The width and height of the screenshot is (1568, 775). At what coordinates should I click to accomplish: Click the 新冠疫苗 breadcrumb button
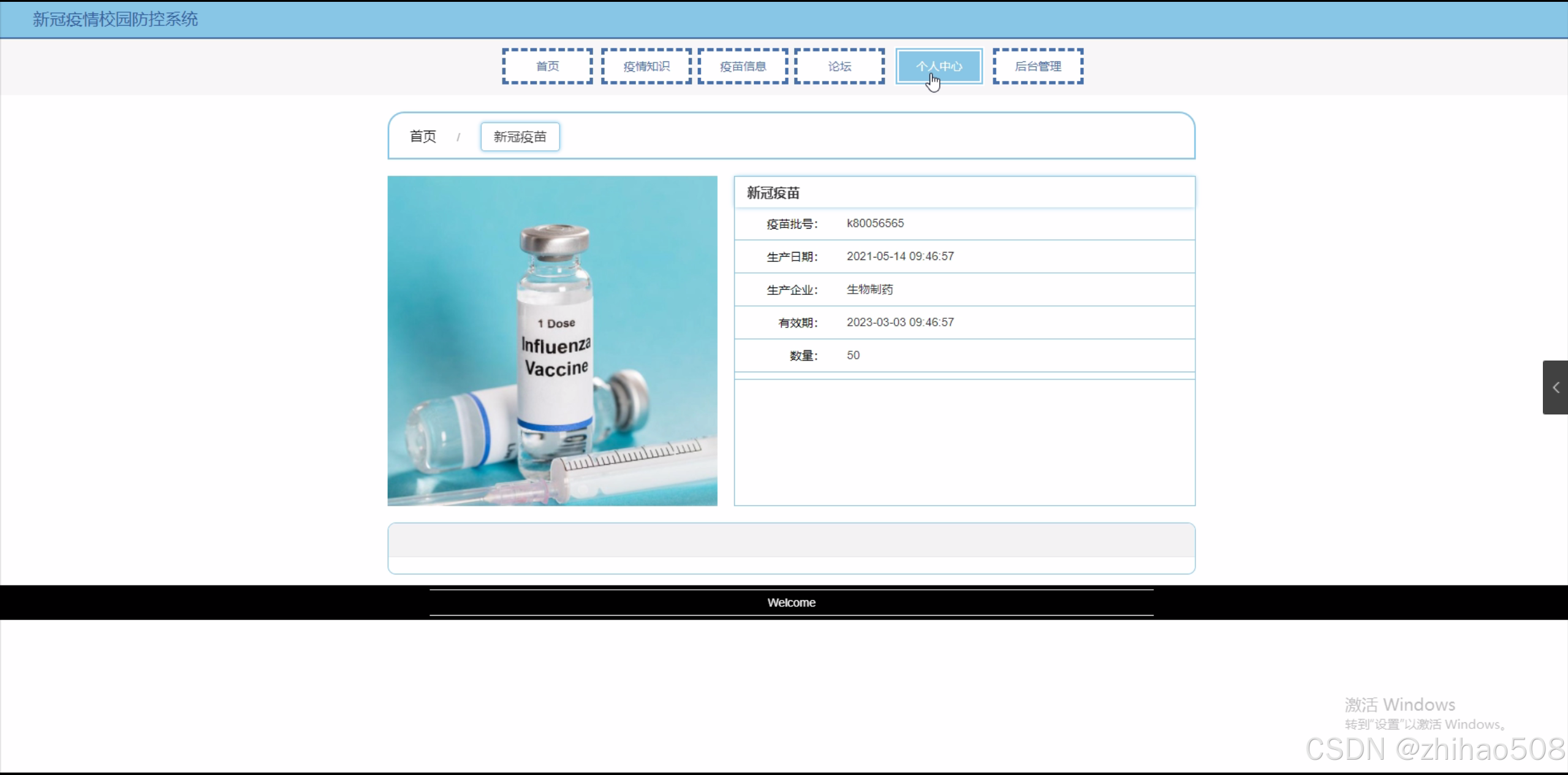click(x=520, y=137)
